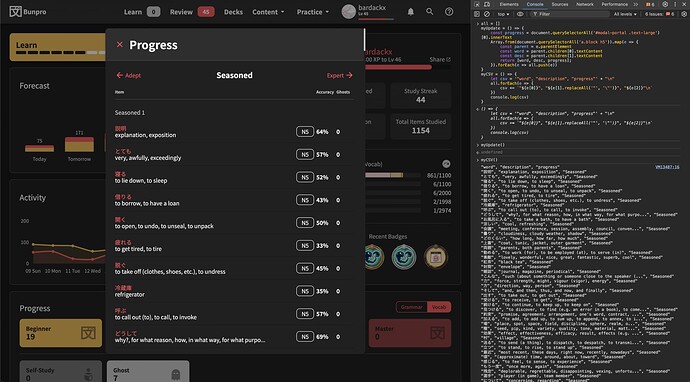Click the Learn progress bar card
Screen dimensions: 690x382
coord(58,47)
